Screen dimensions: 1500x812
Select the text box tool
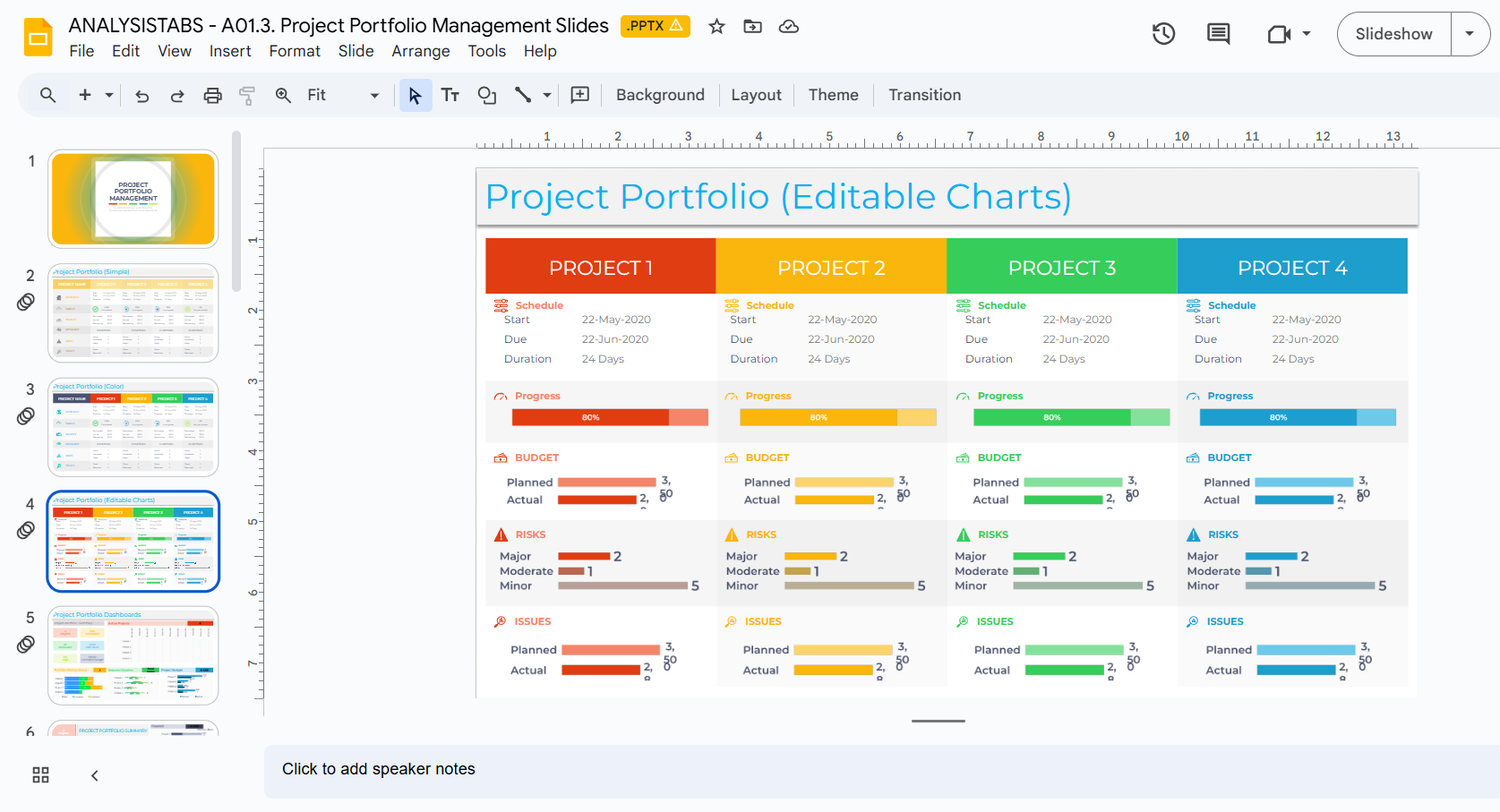click(450, 96)
